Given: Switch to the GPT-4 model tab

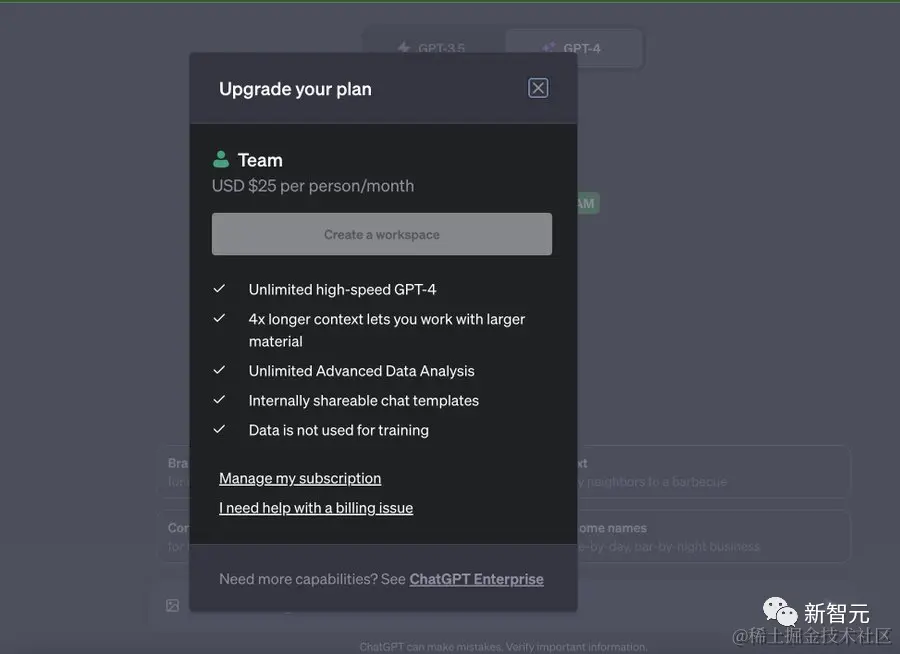Looking at the screenshot, I should 573,48.
